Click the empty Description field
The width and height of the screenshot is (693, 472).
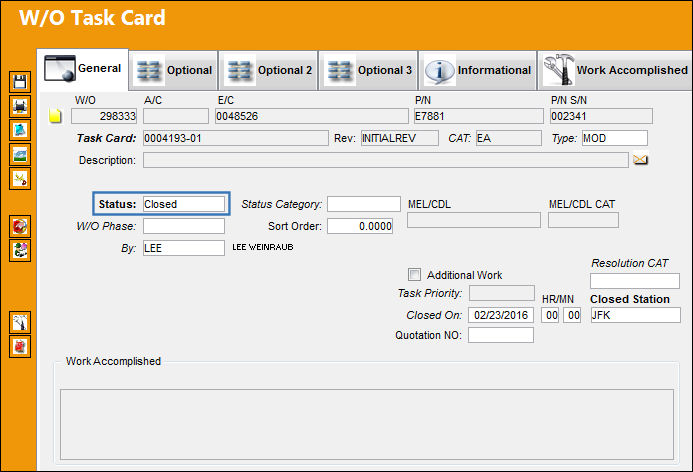385,160
